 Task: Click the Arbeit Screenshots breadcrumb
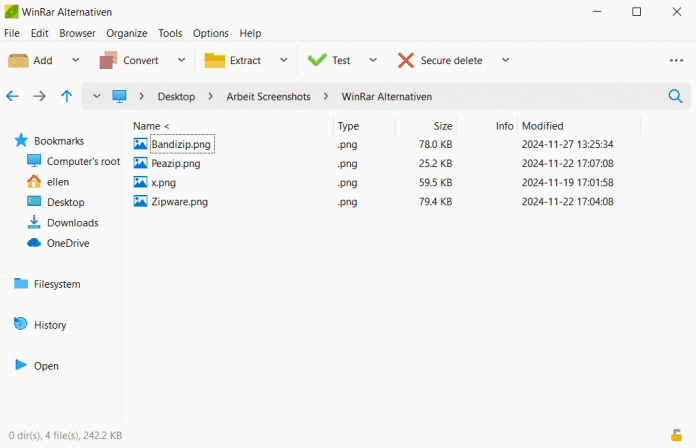coord(267,96)
